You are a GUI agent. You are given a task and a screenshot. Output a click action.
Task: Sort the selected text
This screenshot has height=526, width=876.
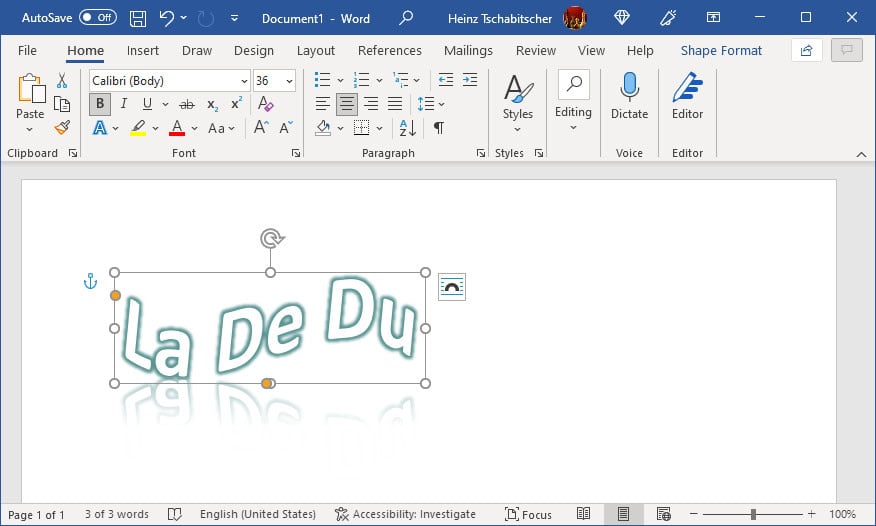(408, 128)
